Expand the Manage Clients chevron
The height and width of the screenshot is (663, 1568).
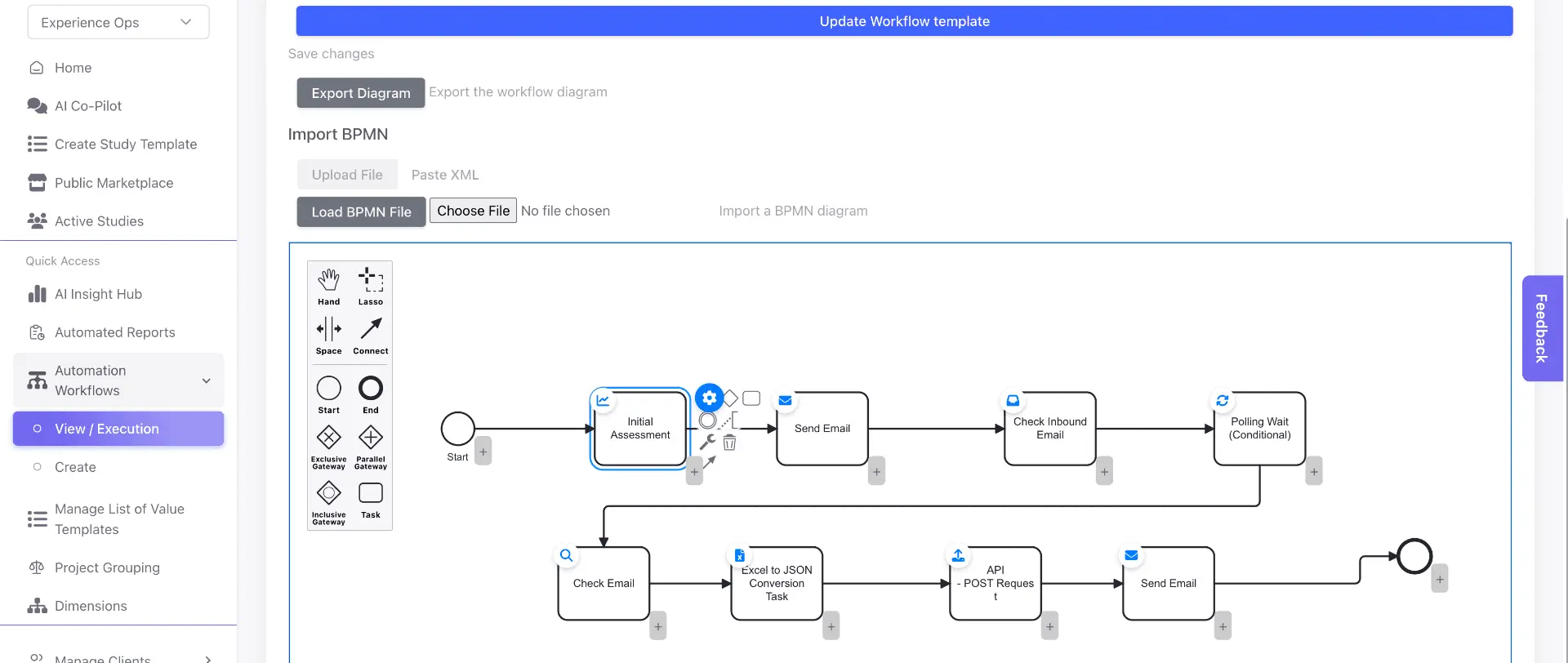pyautogui.click(x=208, y=659)
